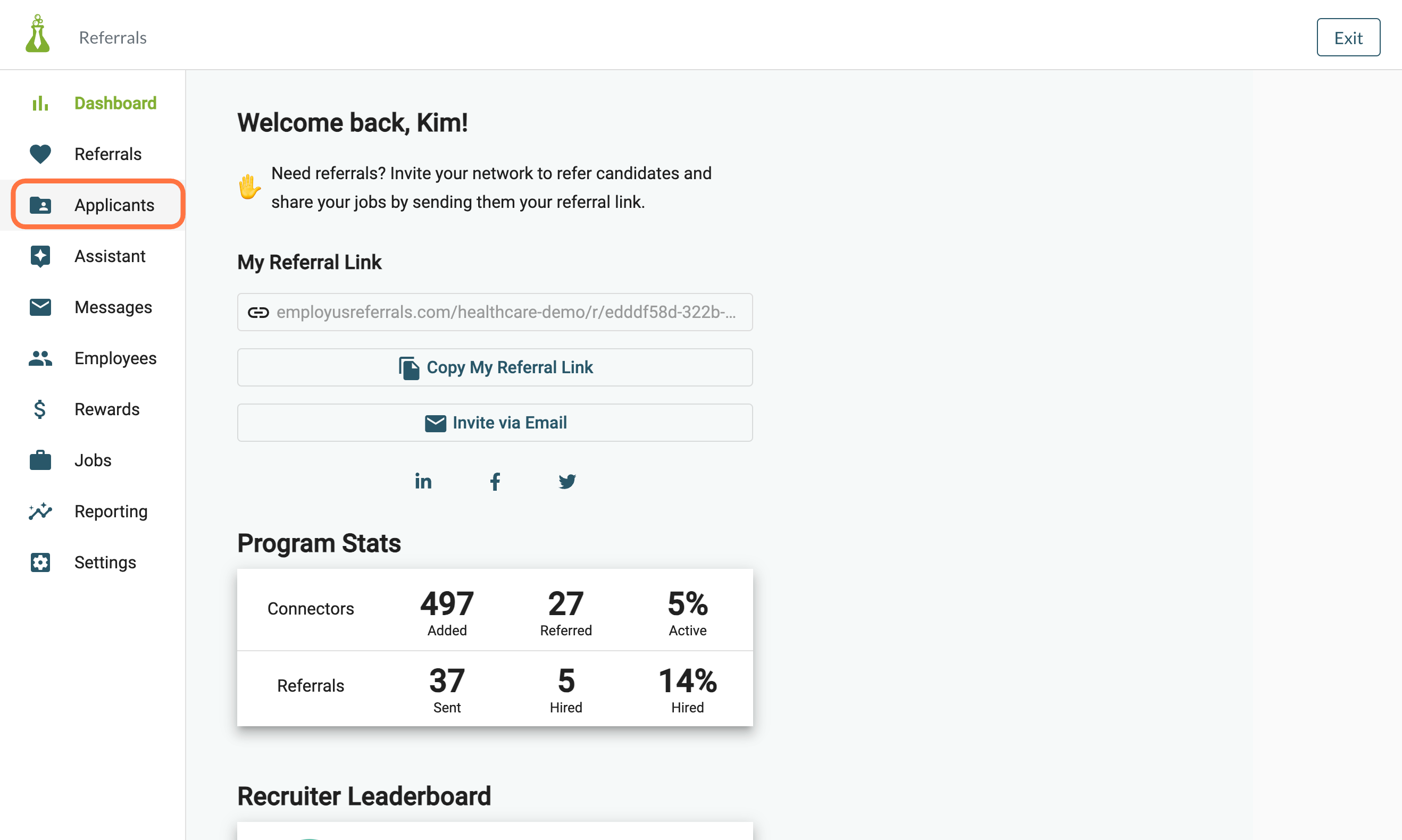Share referral link on LinkedIn
The image size is (1402, 840).
click(423, 481)
